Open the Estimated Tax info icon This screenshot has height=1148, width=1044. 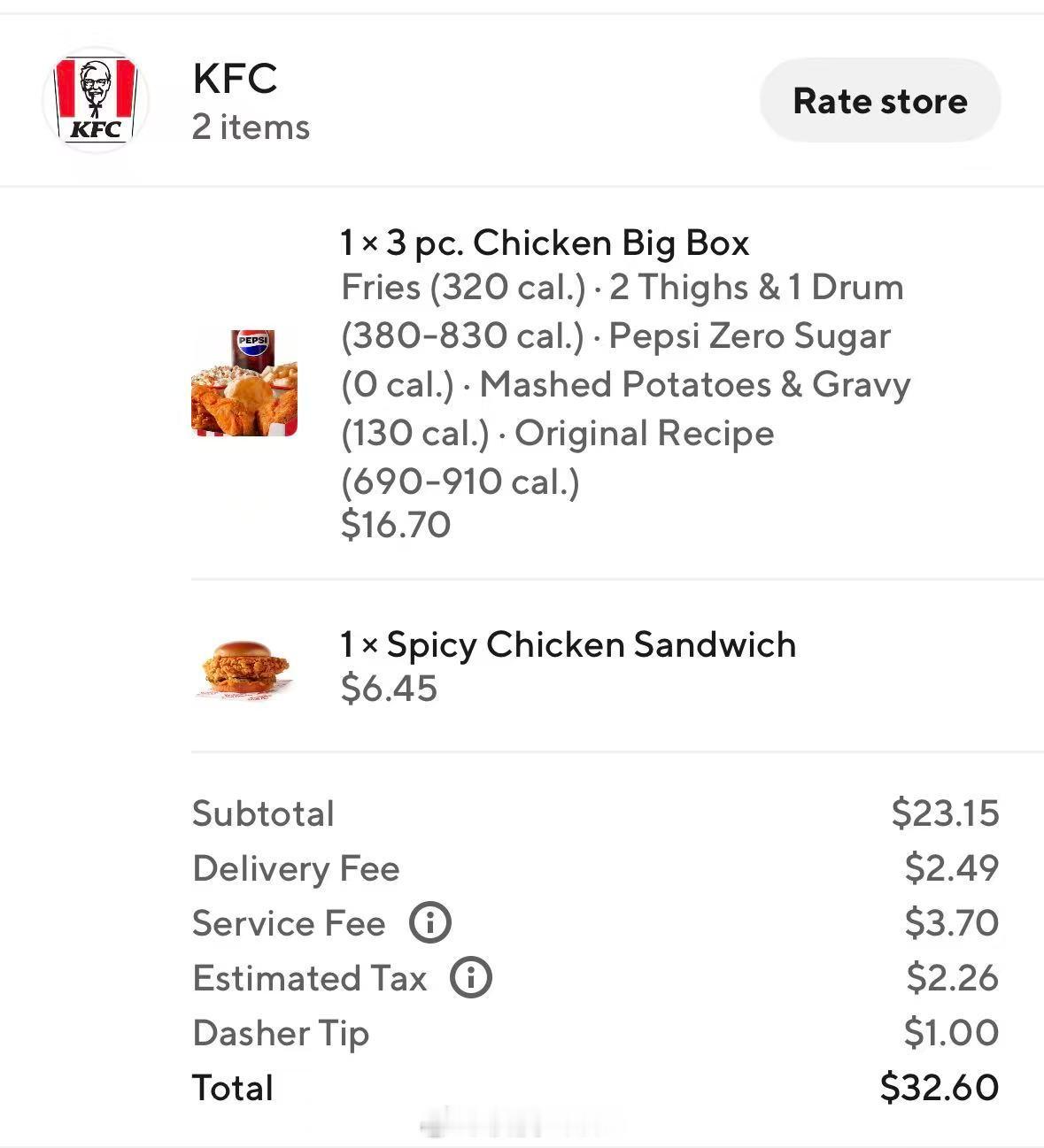[471, 977]
